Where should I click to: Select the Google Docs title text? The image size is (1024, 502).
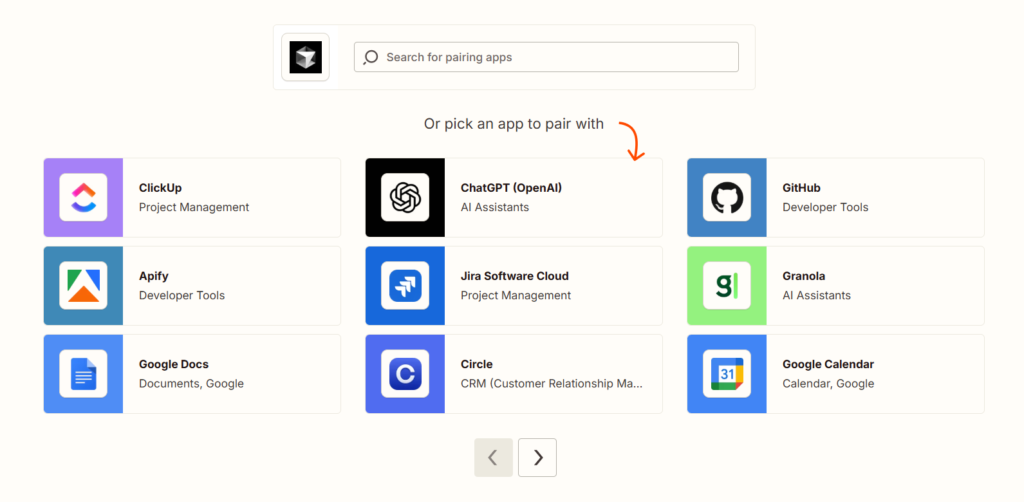(174, 364)
